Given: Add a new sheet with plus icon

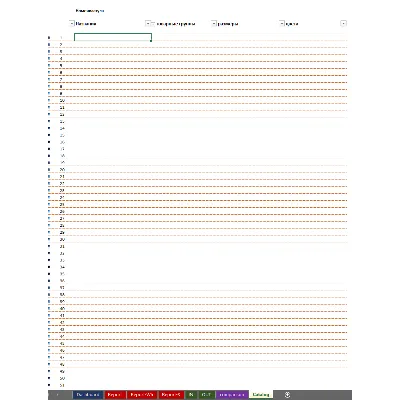Looking at the screenshot, I should (x=287, y=395).
